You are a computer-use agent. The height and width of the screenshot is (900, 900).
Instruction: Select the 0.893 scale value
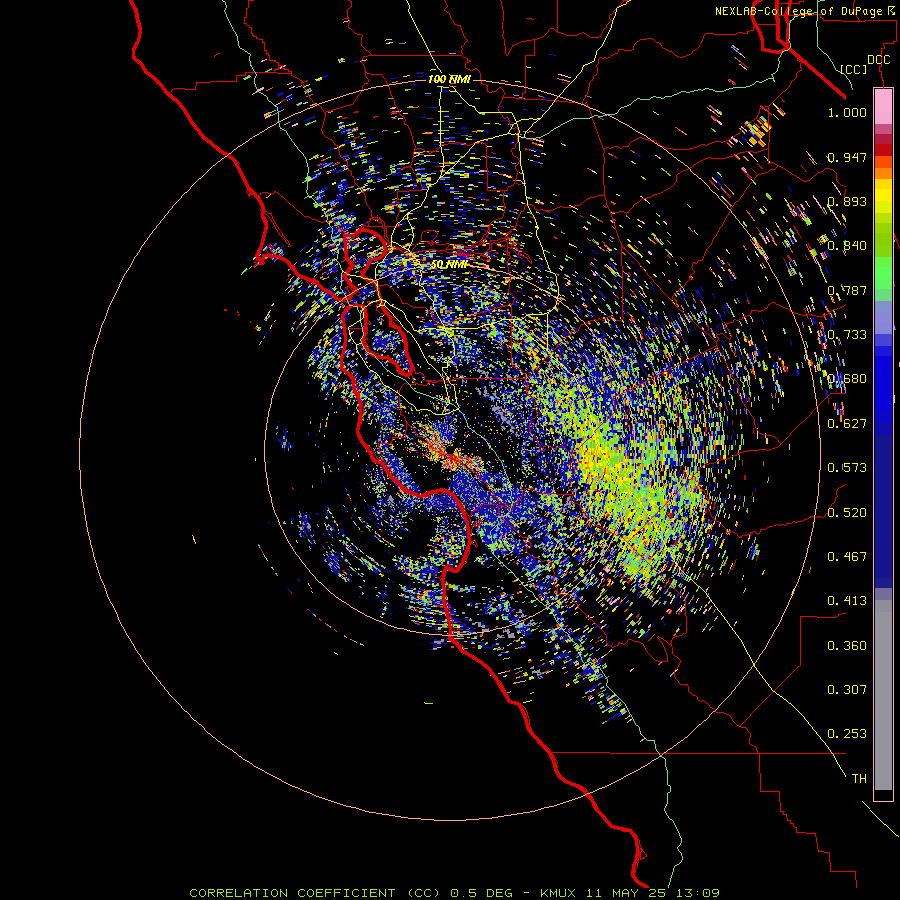847,201
